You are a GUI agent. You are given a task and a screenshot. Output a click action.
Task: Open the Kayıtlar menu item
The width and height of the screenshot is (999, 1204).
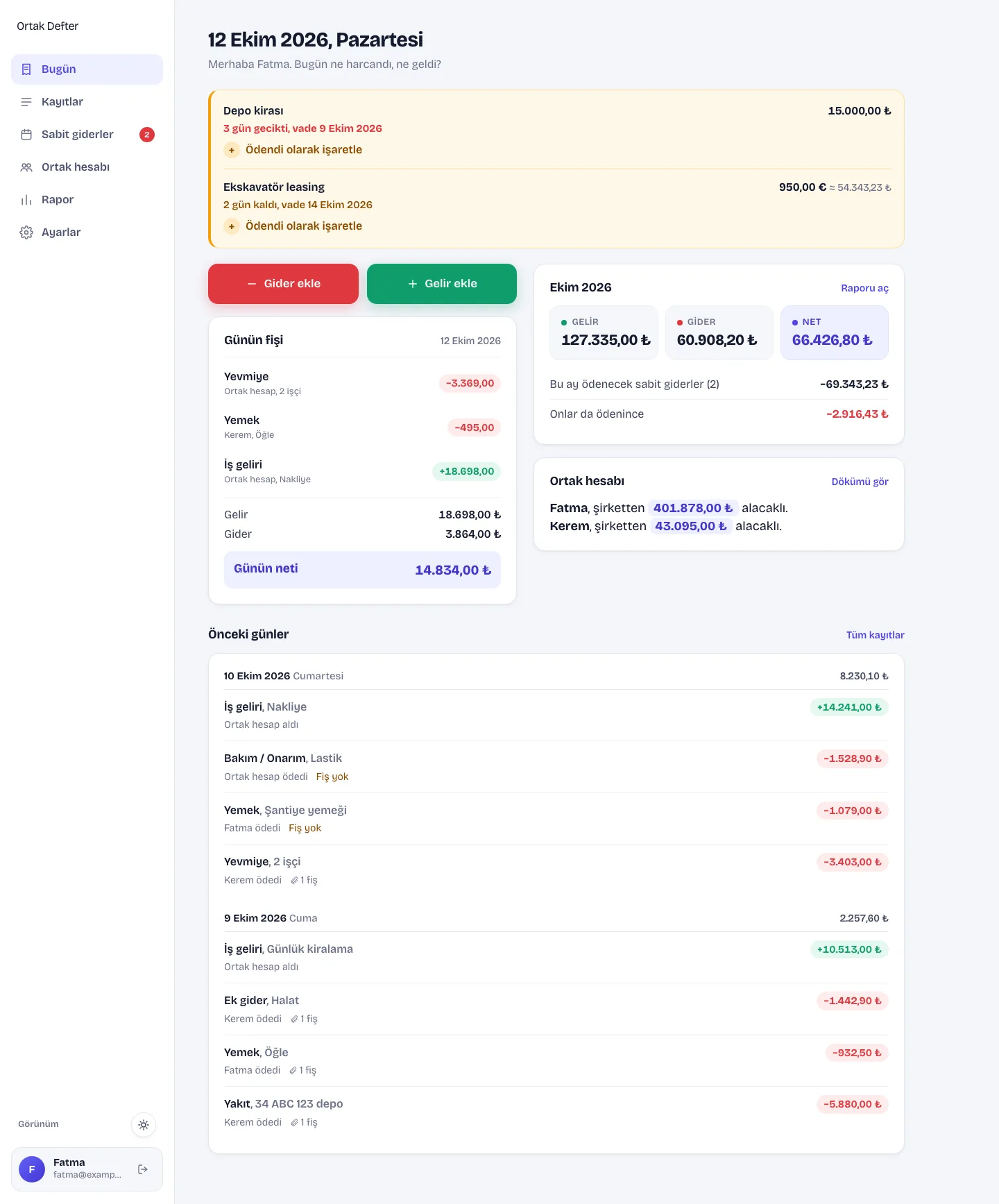coord(87,102)
